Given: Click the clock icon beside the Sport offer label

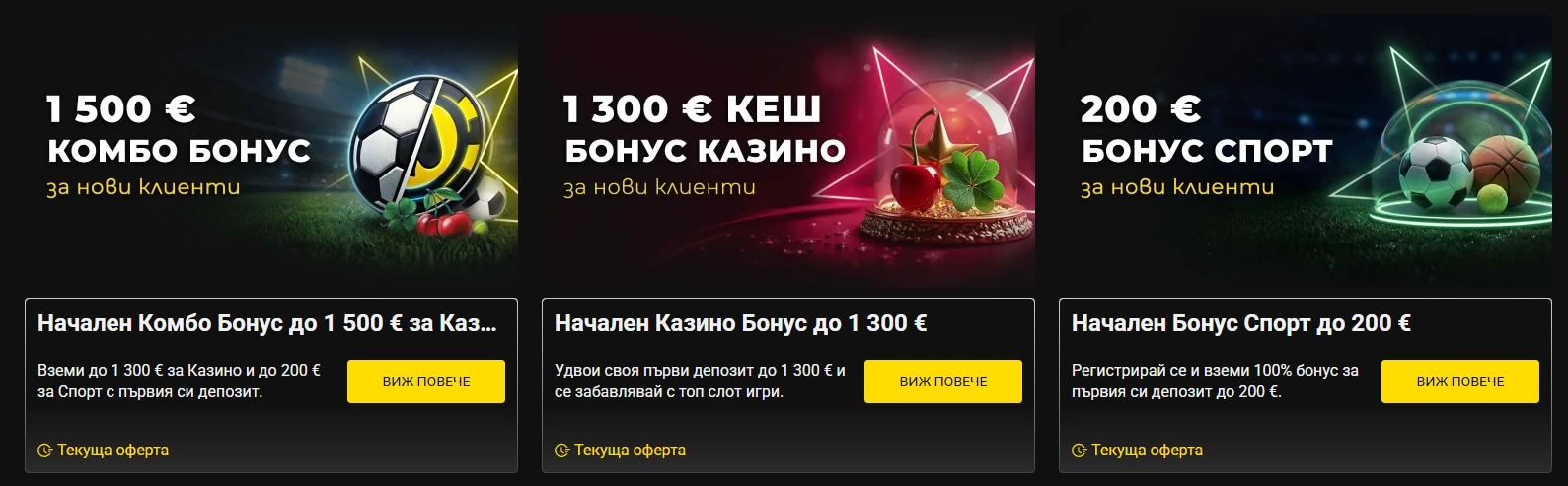Looking at the screenshot, I should pos(1079,451).
